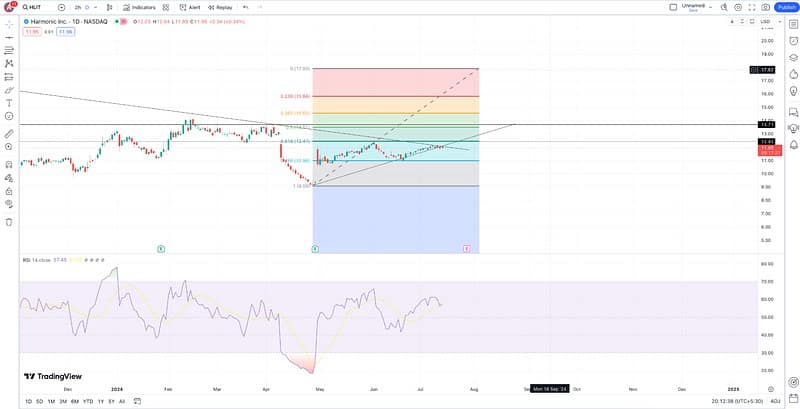Open the Unnamed layout dropdown
Screen dimensions: 800x409
click(x=696, y=7)
